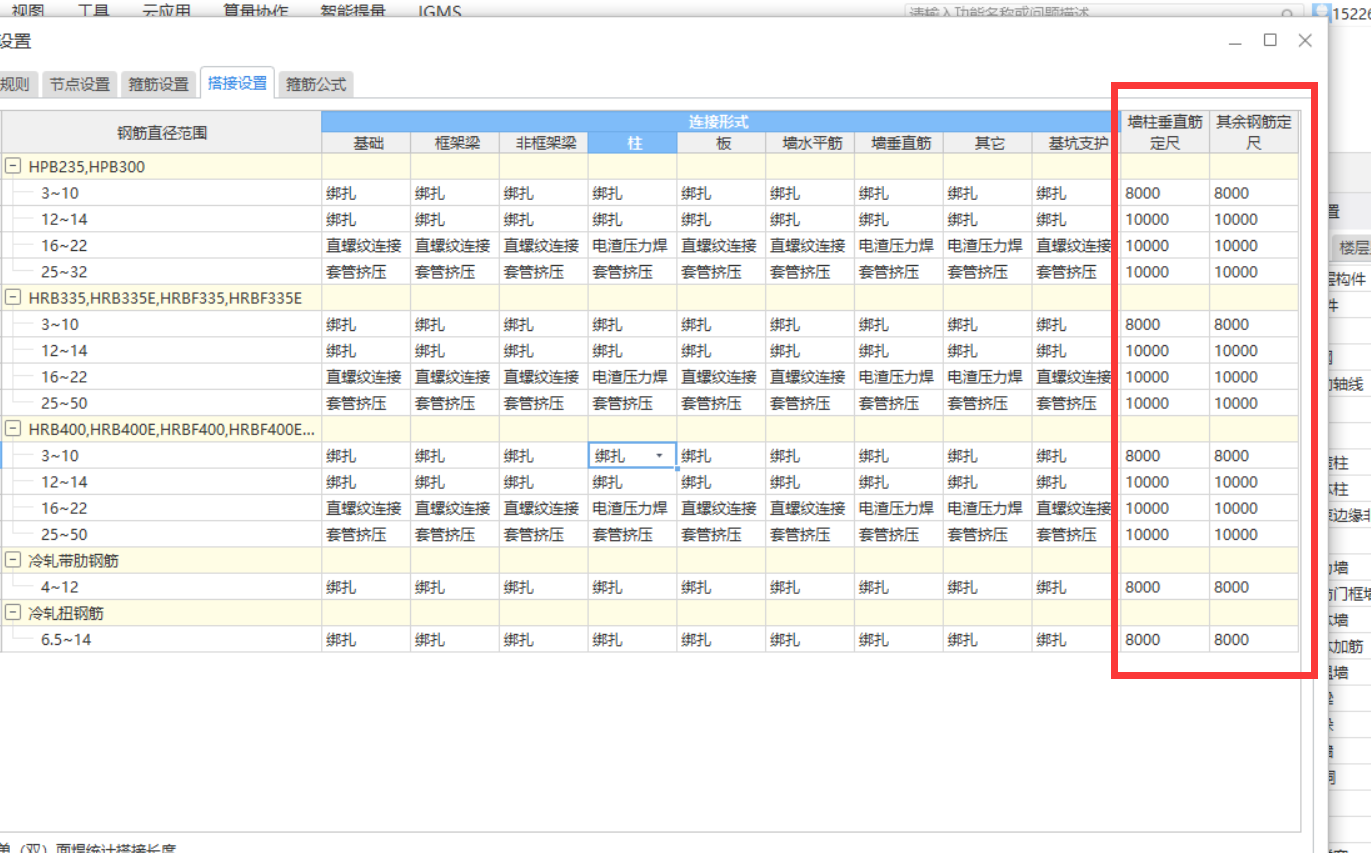Open the 箍筋公式 tab
Screen dimensions: 1371x853
coord(316,84)
